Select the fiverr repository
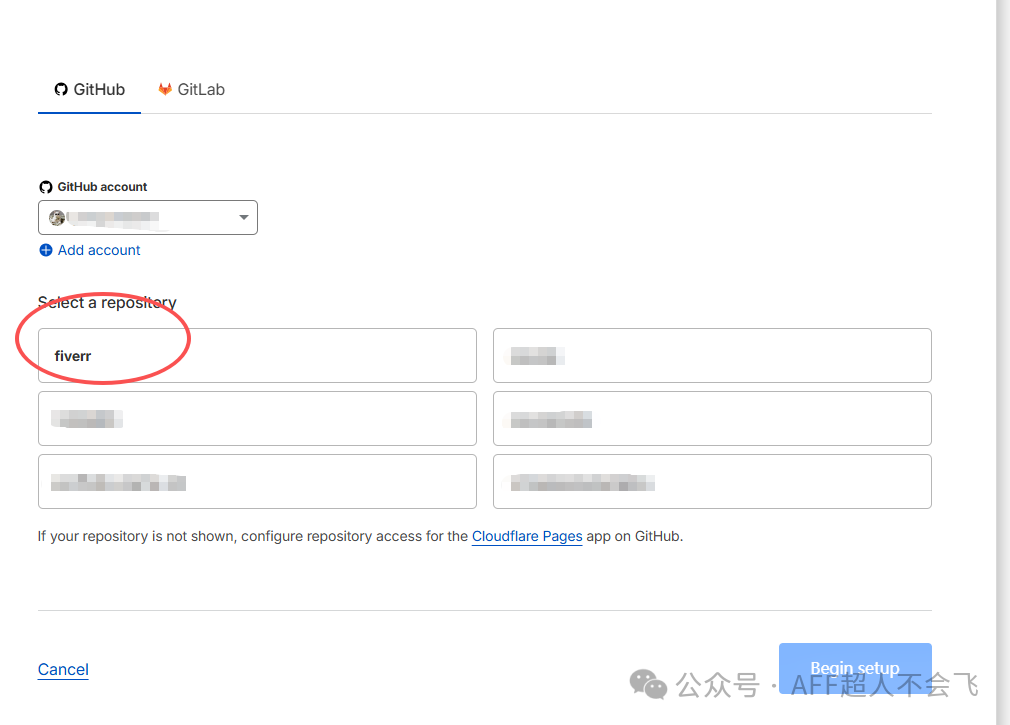Screen dimensions: 1010x725 [x=257, y=355]
